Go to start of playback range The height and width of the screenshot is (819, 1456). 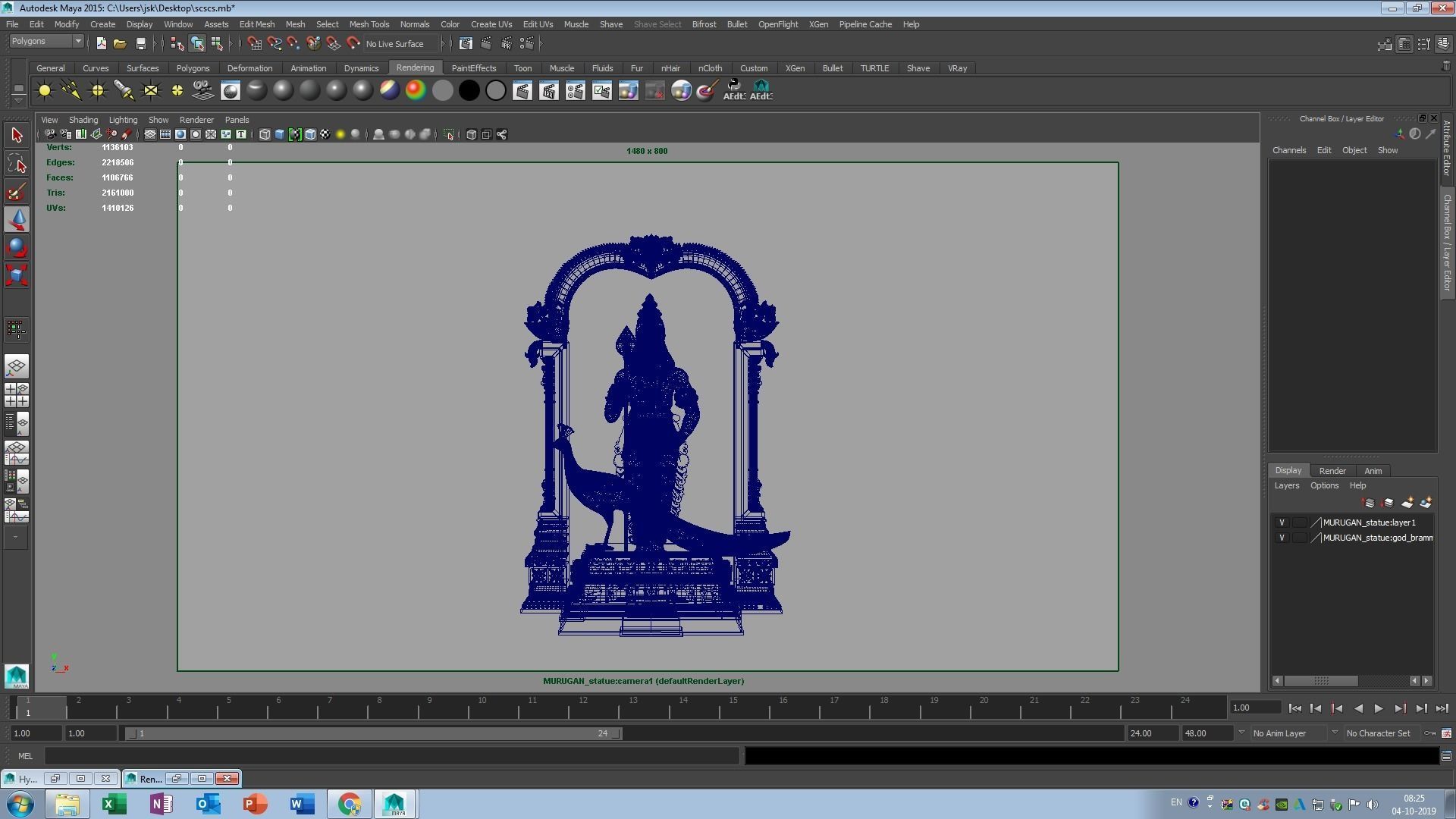coord(1295,708)
